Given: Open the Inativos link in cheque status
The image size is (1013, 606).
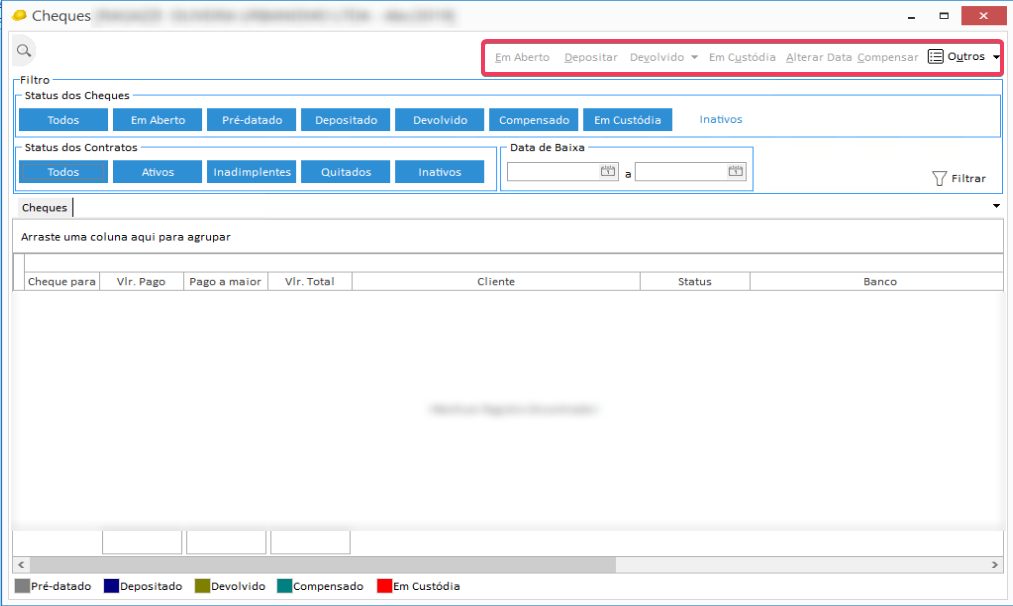Looking at the screenshot, I should tap(720, 119).
